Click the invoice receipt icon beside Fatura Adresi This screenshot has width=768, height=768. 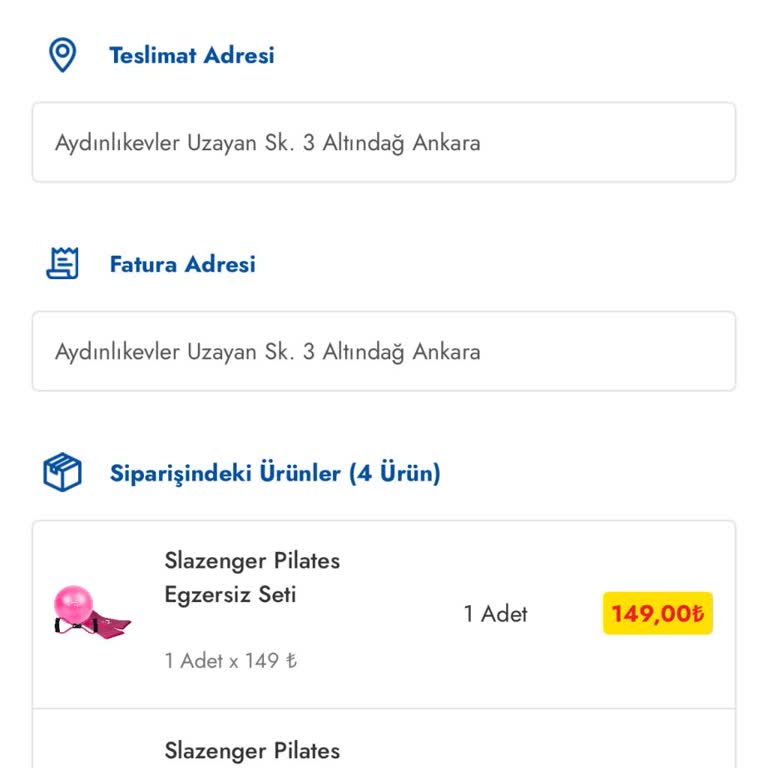[x=63, y=264]
